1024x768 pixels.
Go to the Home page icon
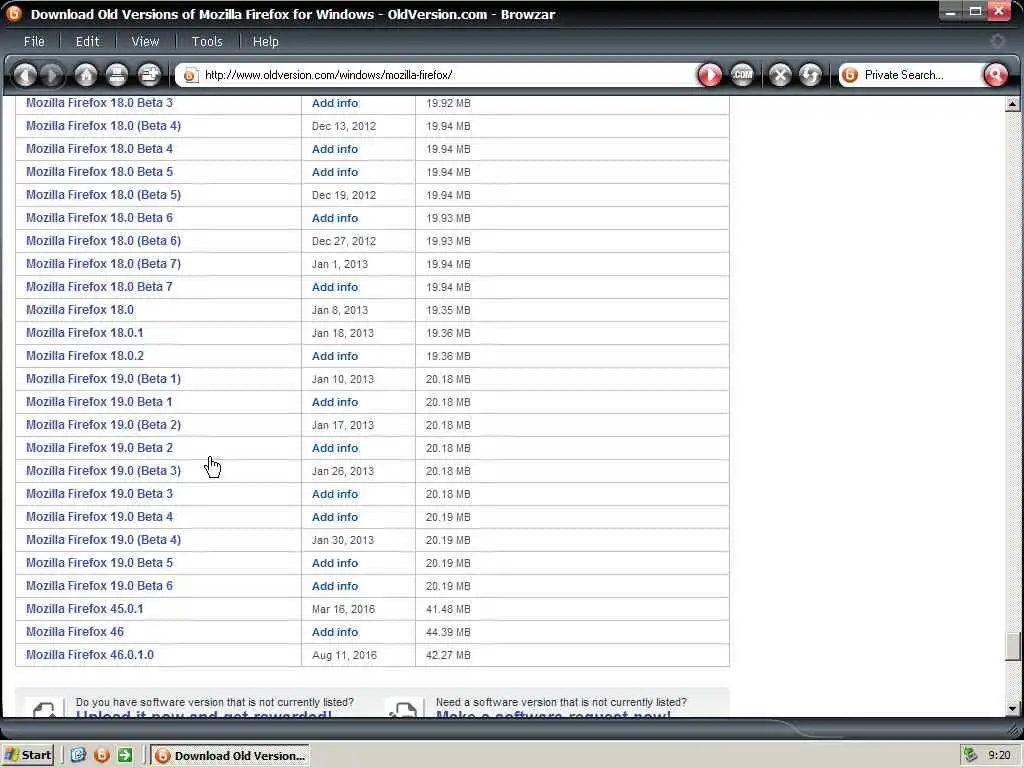tap(86, 75)
